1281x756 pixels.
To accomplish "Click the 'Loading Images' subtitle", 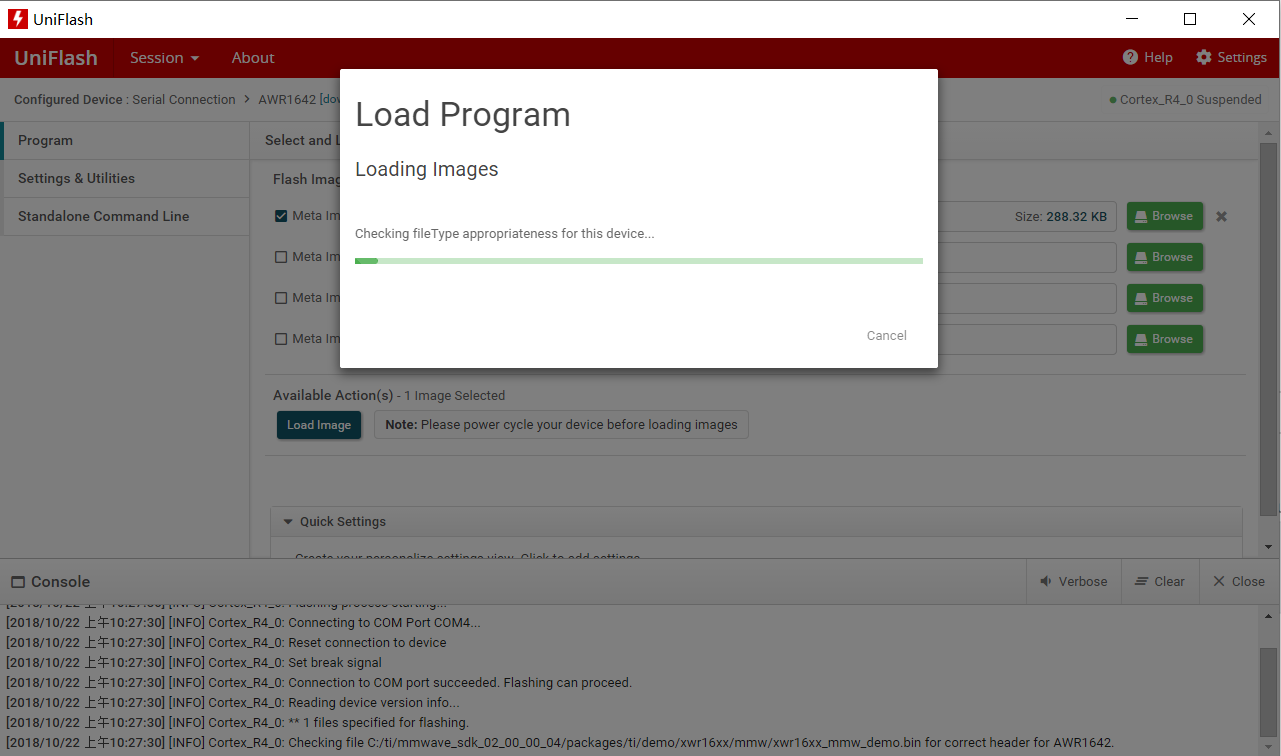I will (x=427, y=170).
